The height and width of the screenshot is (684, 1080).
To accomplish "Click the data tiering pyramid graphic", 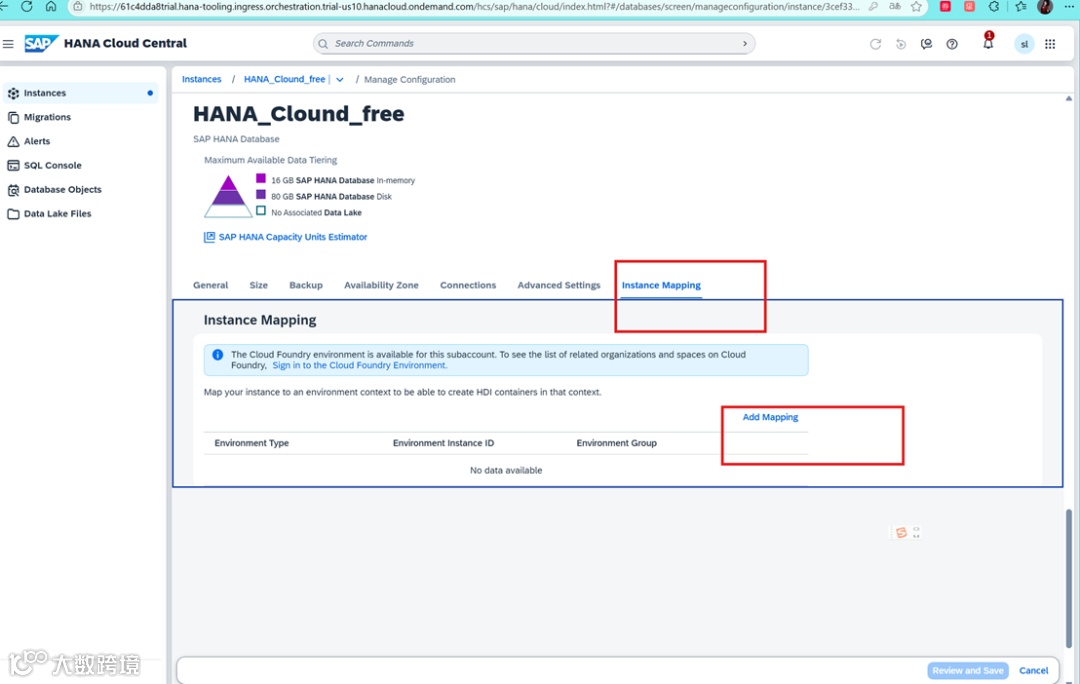I will [228, 196].
